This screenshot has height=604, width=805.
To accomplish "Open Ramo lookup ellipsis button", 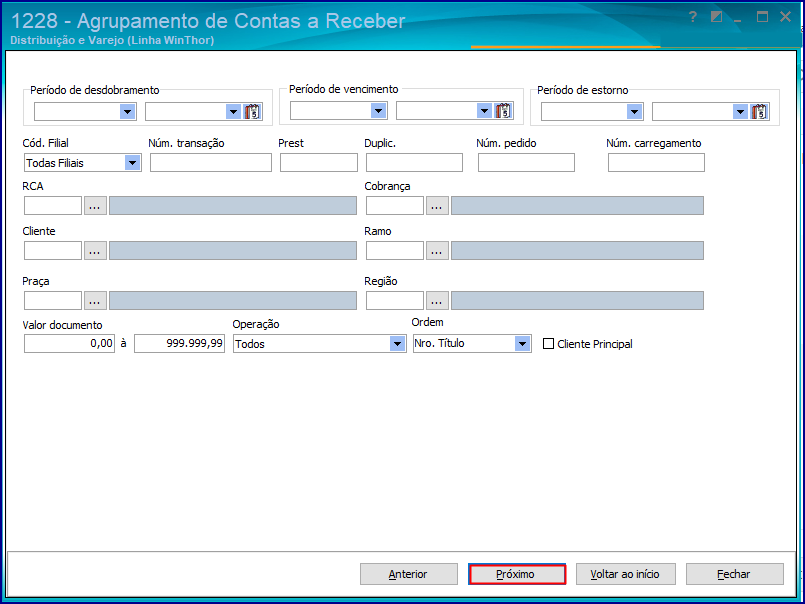I will coord(437,251).
